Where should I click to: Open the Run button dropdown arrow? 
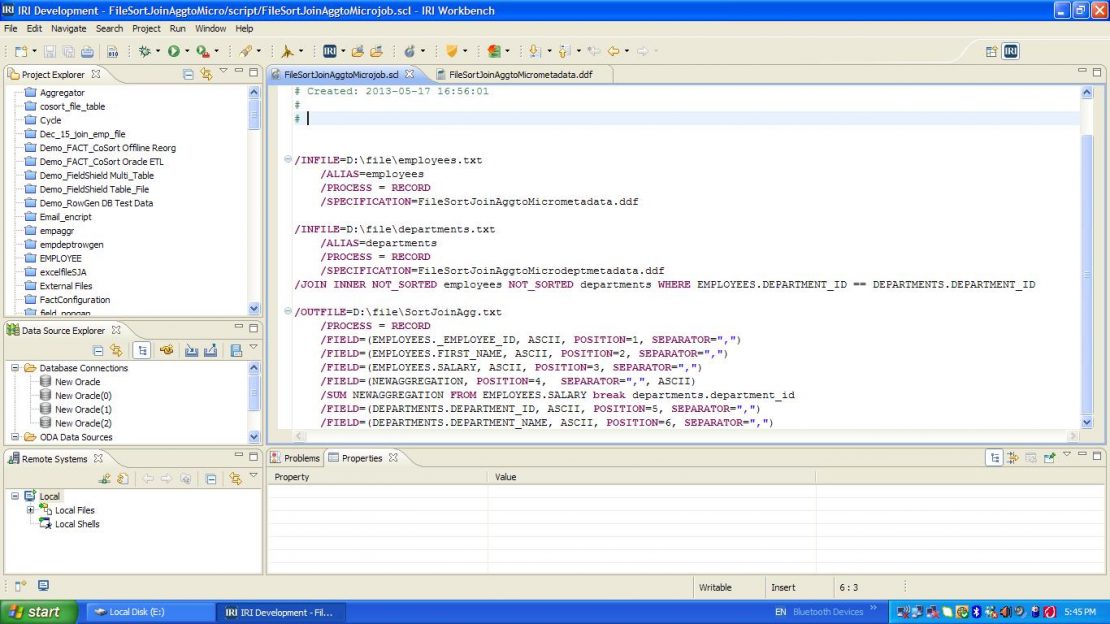(187, 51)
